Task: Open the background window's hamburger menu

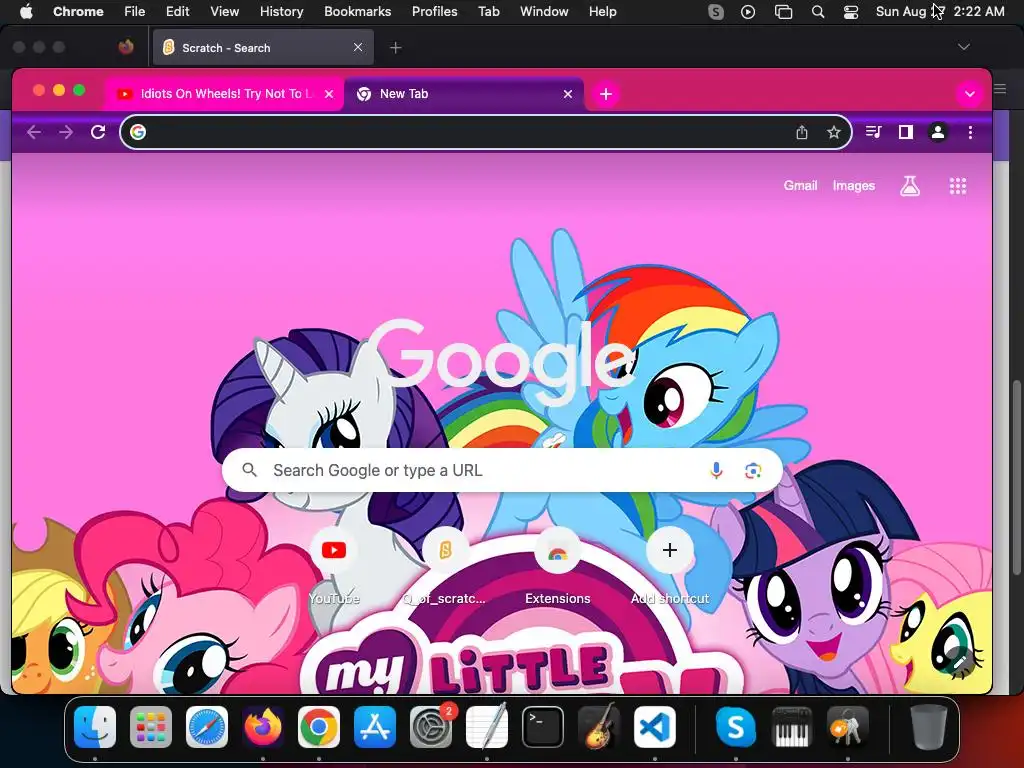Action: [1000, 89]
